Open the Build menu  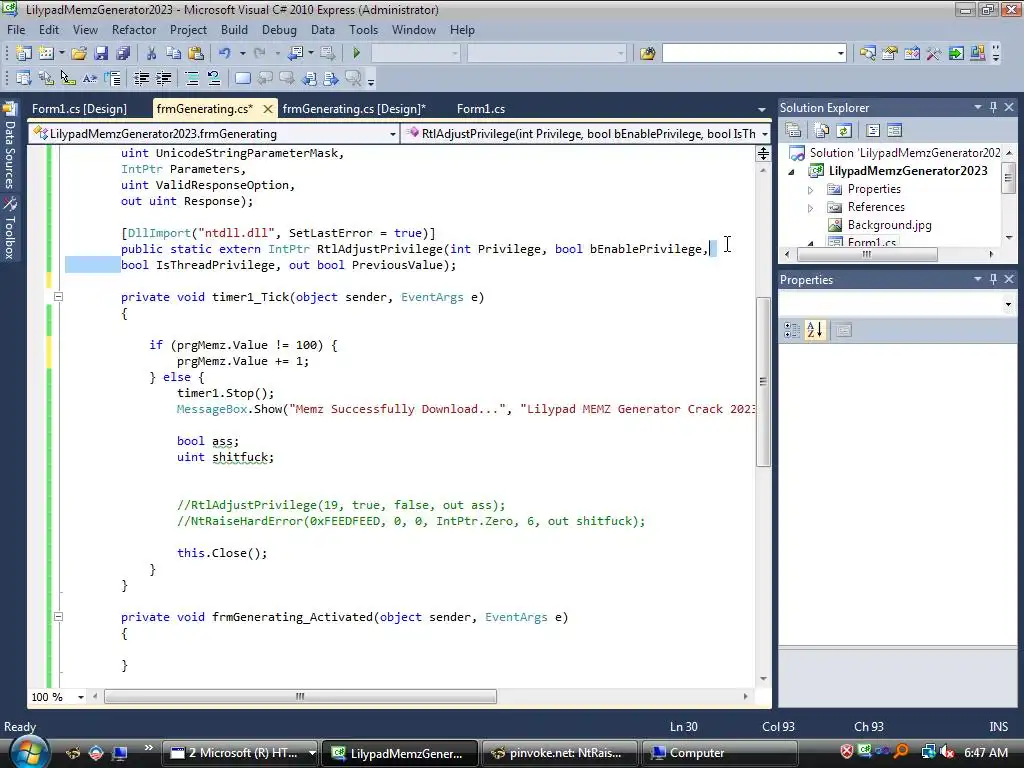(234, 30)
